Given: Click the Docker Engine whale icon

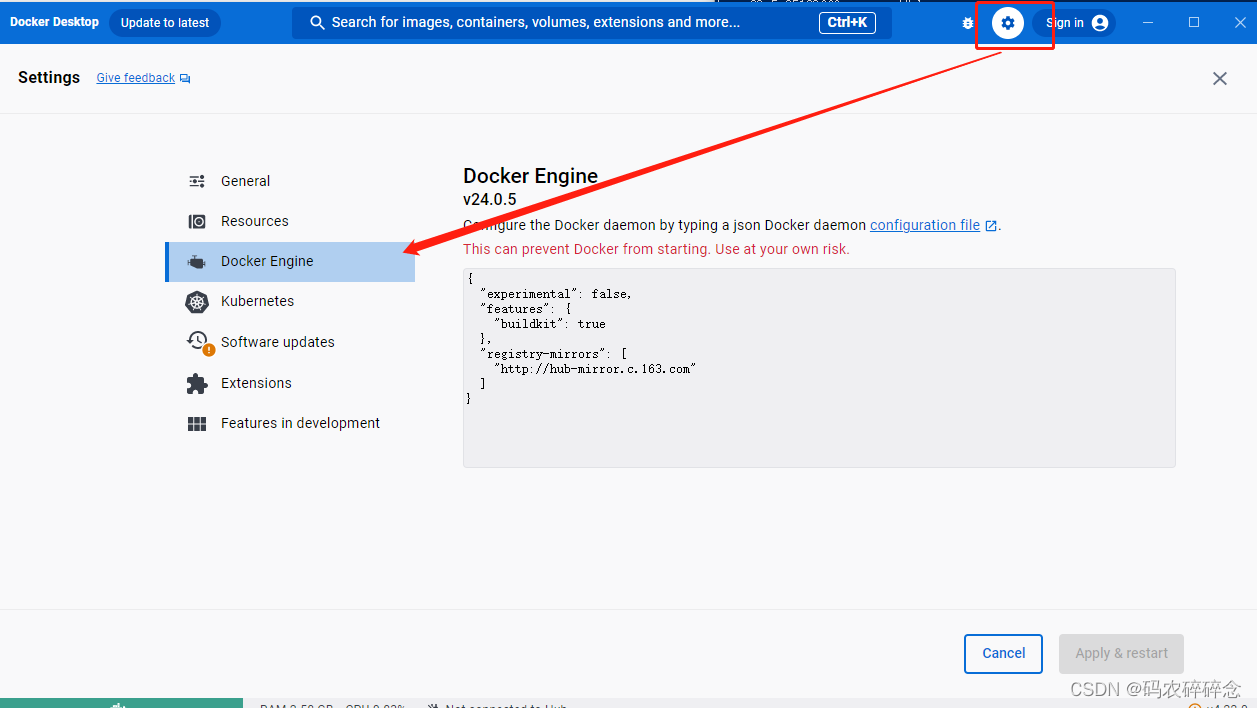Looking at the screenshot, I should click(197, 261).
